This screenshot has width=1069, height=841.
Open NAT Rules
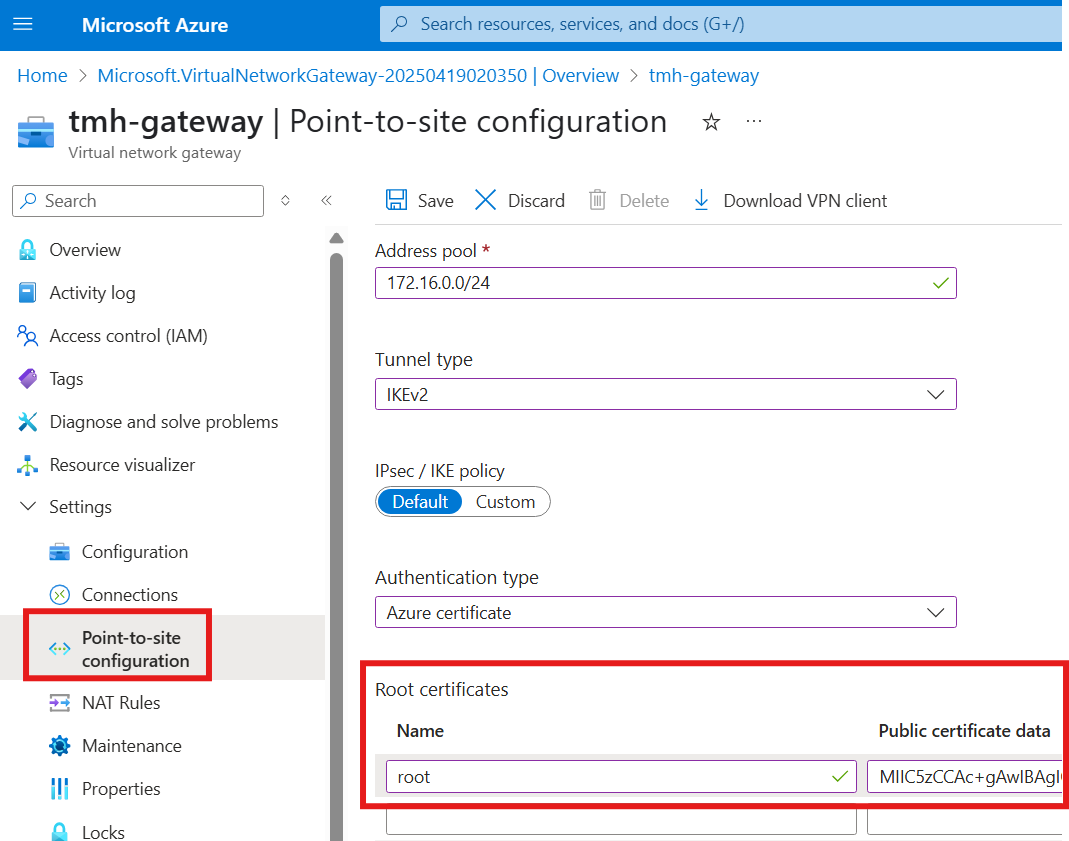pyautogui.click(x=121, y=703)
